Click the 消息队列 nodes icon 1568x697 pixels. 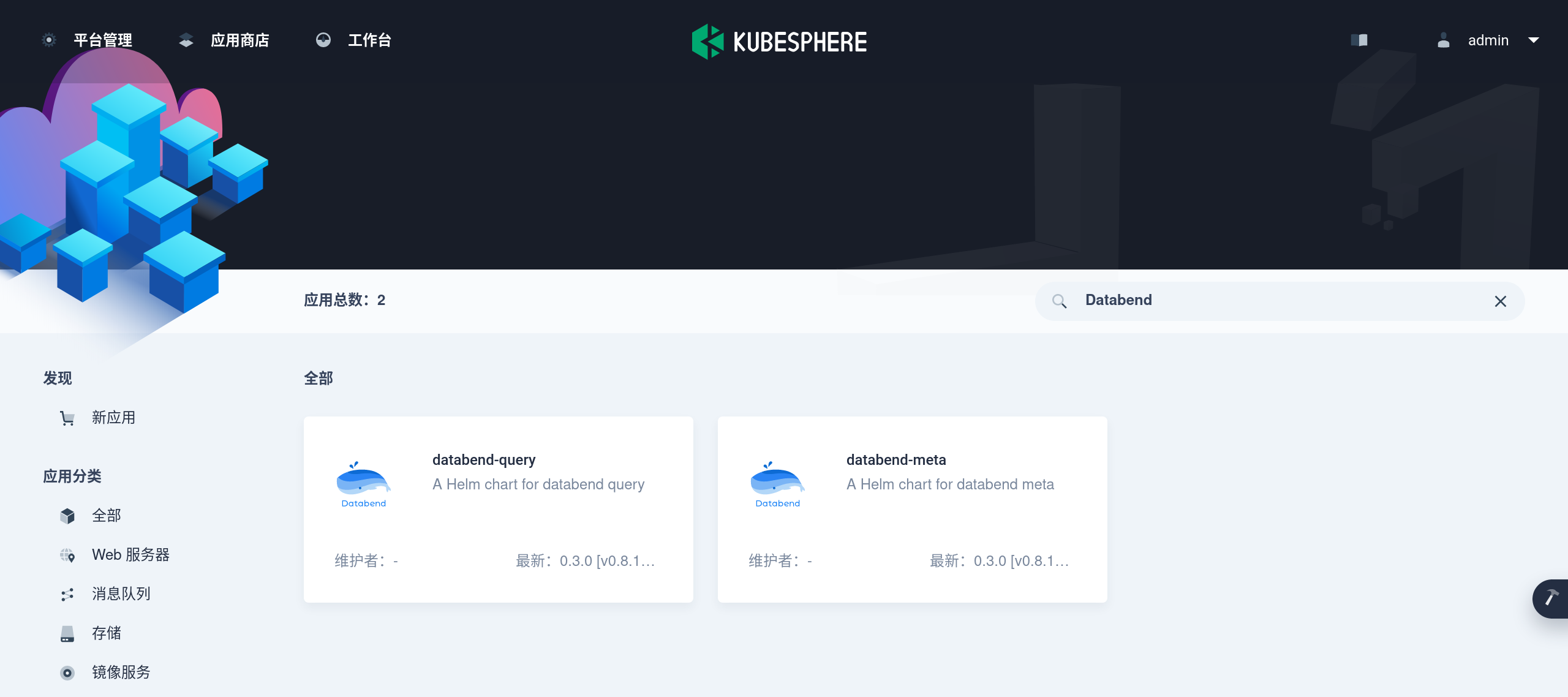point(67,595)
